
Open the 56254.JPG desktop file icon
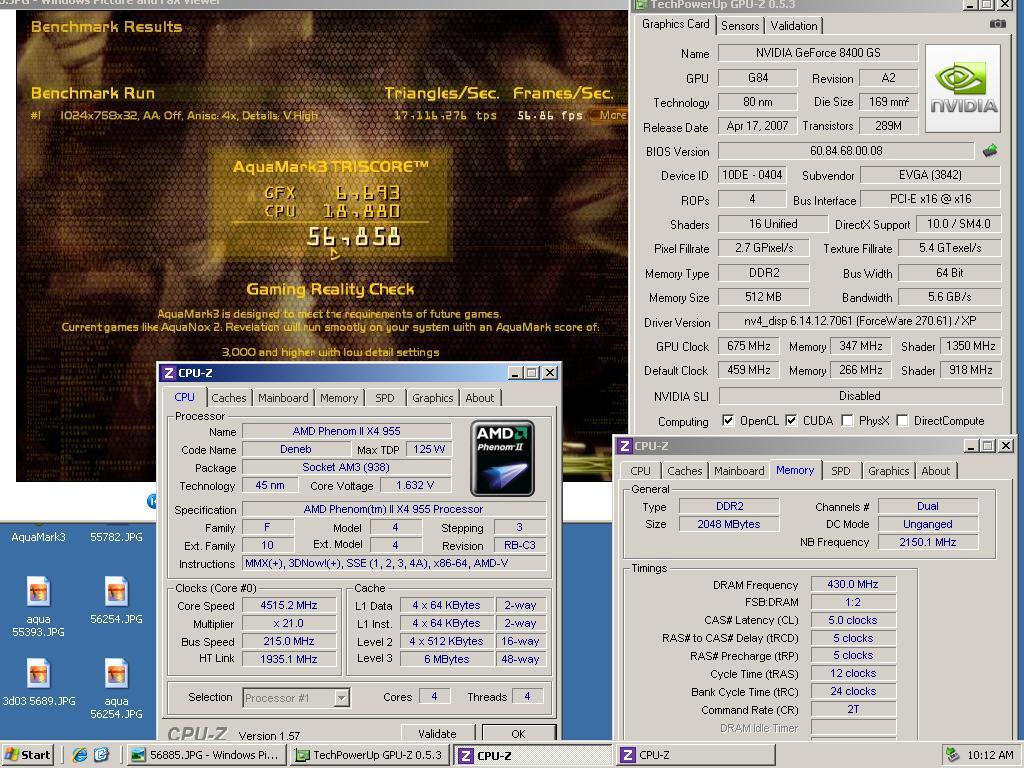click(116, 592)
